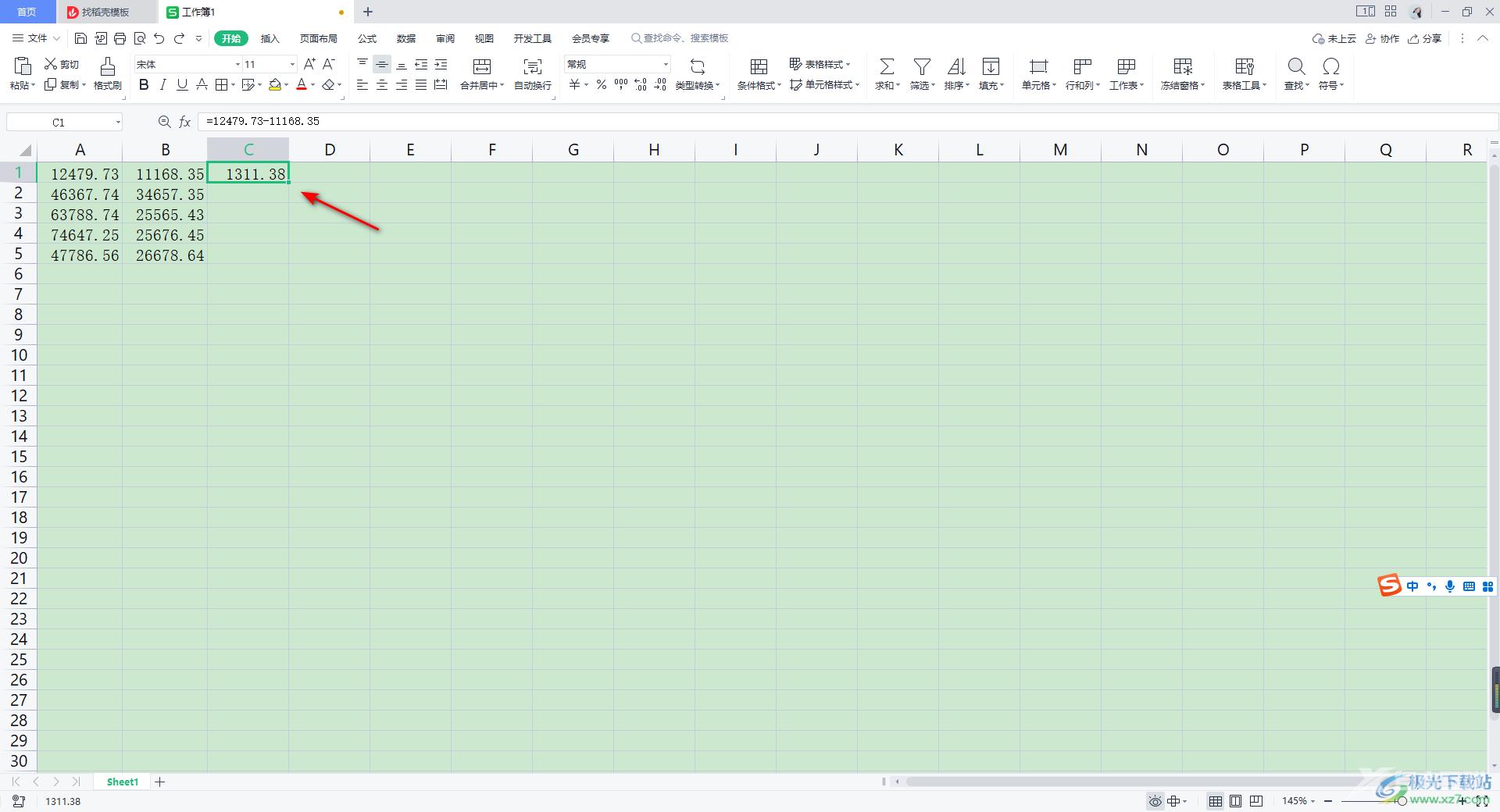Open a new document tab
Screen dimensions: 1500x812
(x=368, y=12)
